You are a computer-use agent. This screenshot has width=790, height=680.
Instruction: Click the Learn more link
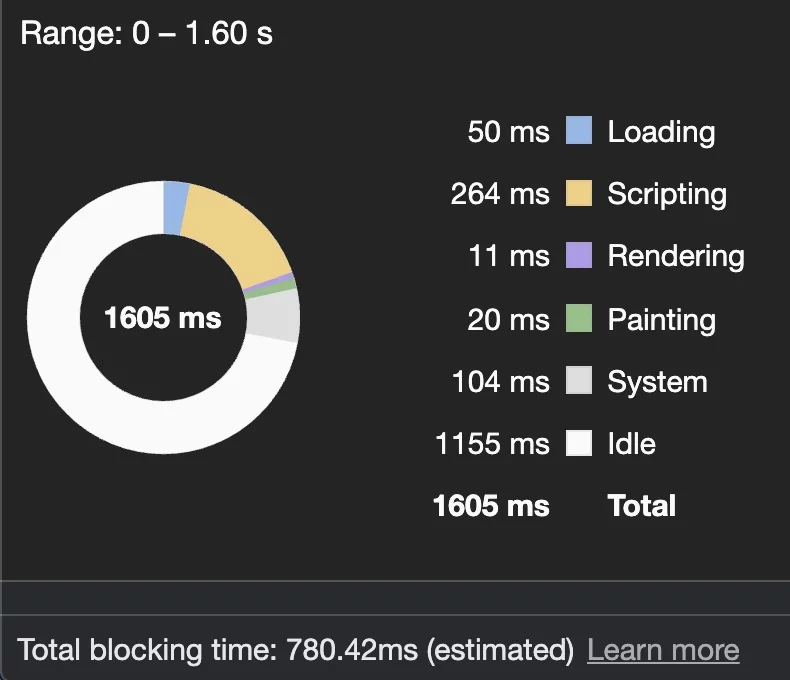point(663,650)
